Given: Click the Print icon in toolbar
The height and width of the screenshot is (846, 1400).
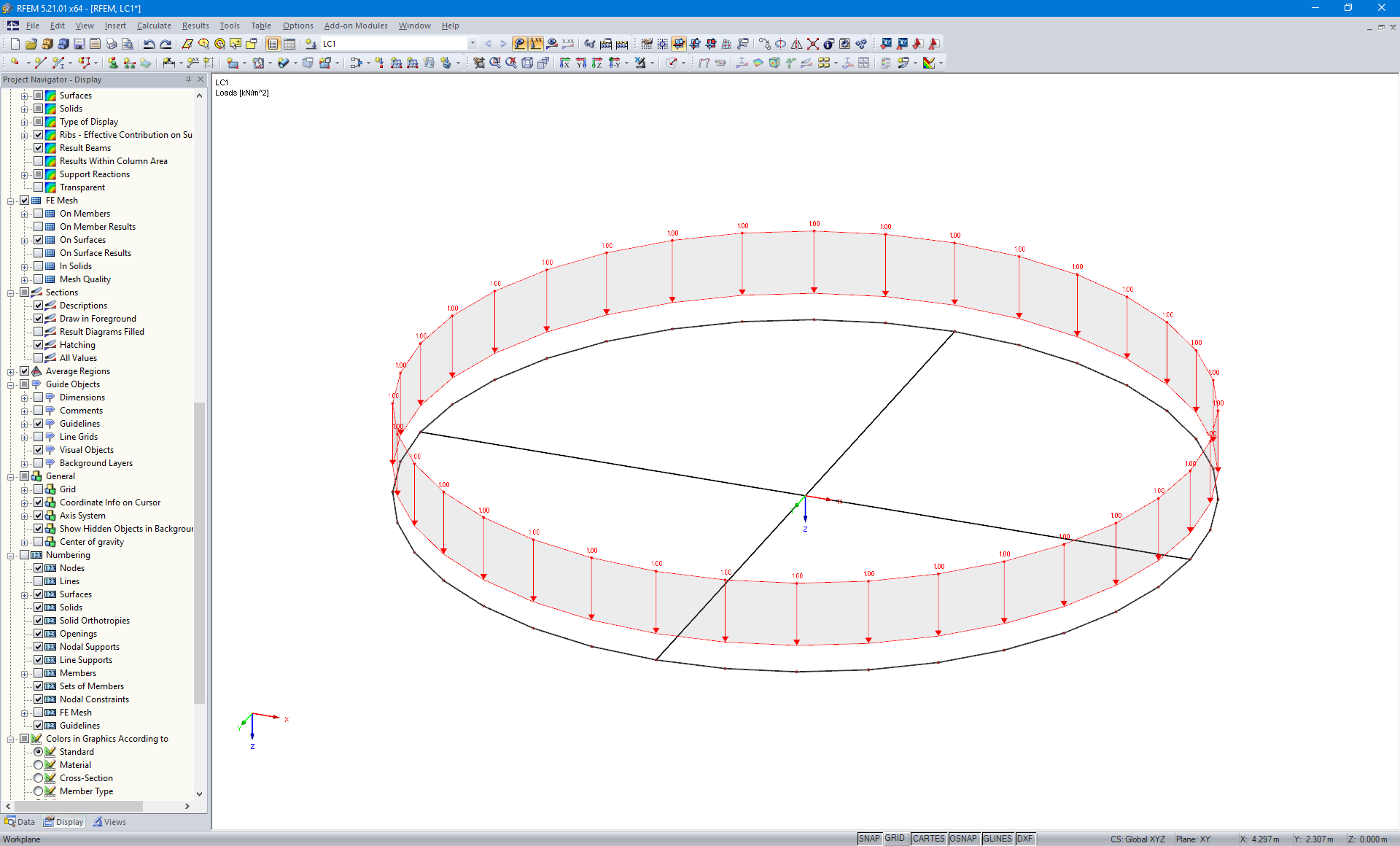Looking at the screenshot, I should point(111,44).
